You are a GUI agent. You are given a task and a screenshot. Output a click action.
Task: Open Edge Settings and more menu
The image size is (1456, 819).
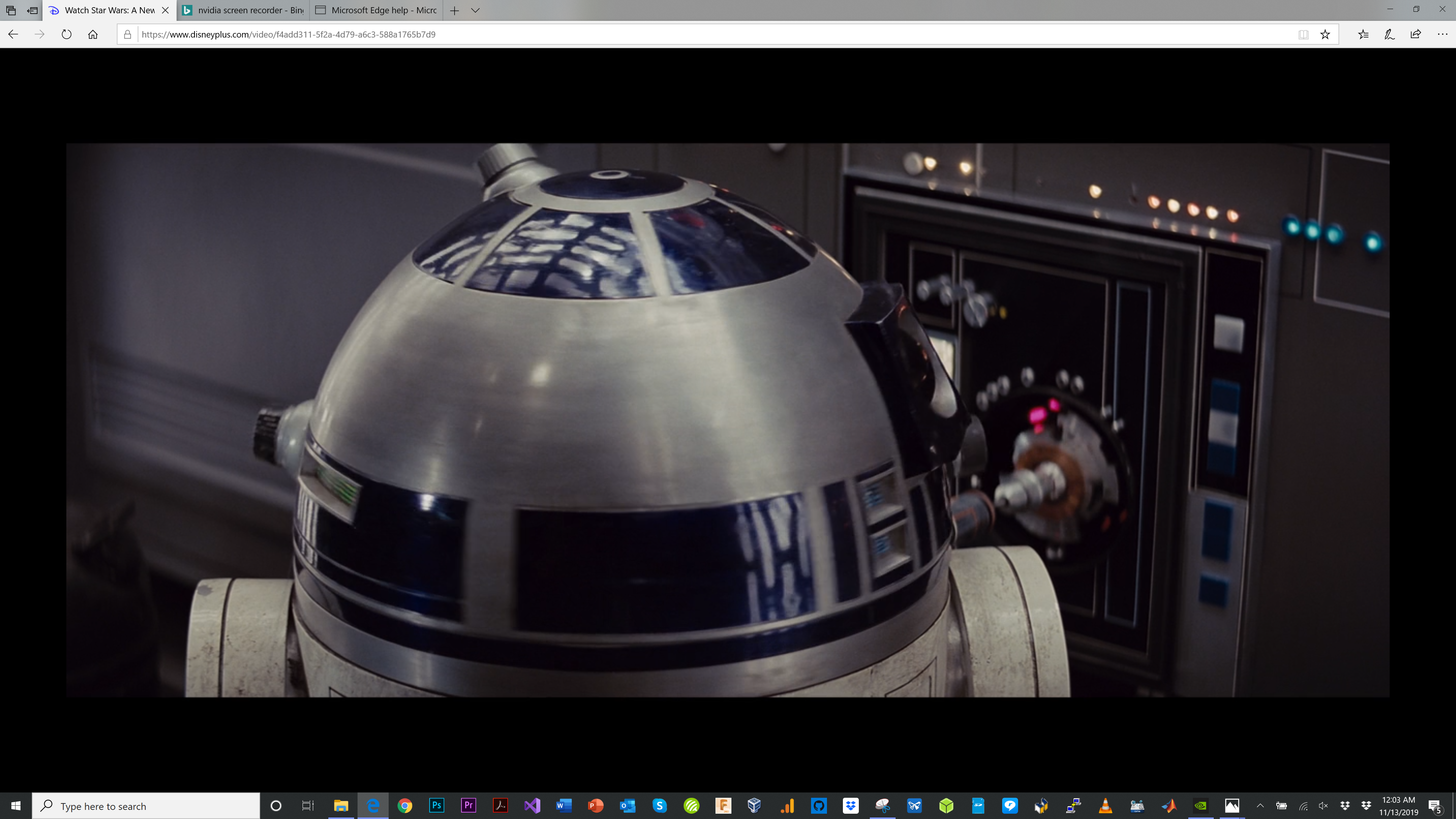pyautogui.click(x=1442, y=35)
